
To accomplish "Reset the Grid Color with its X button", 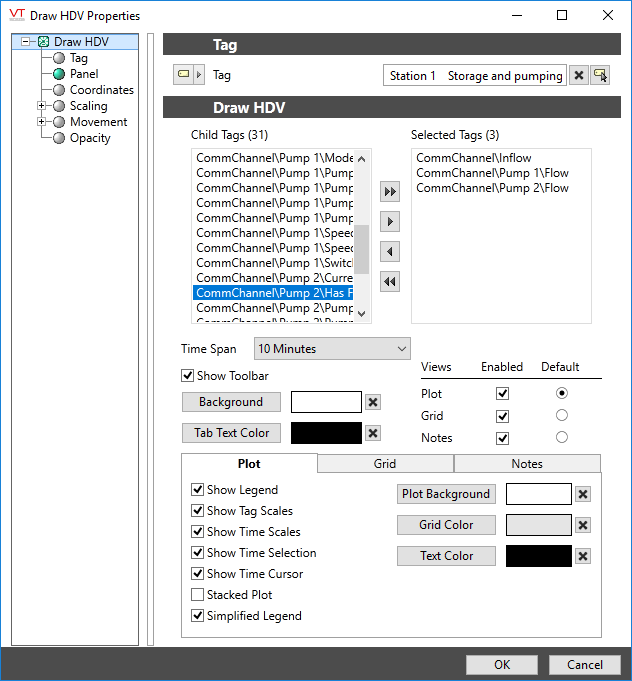I will pos(583,525).
